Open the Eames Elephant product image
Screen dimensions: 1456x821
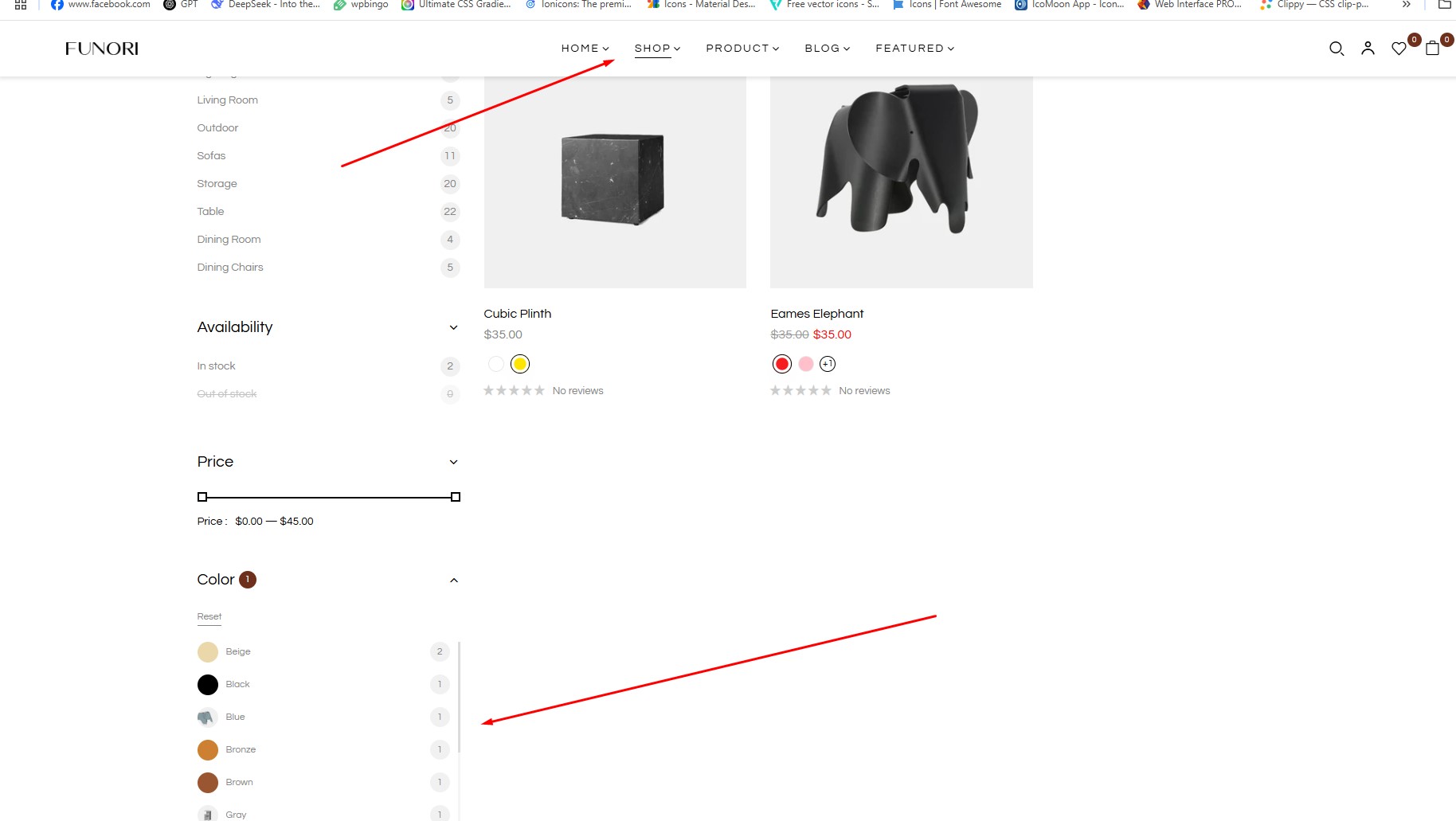902,182
